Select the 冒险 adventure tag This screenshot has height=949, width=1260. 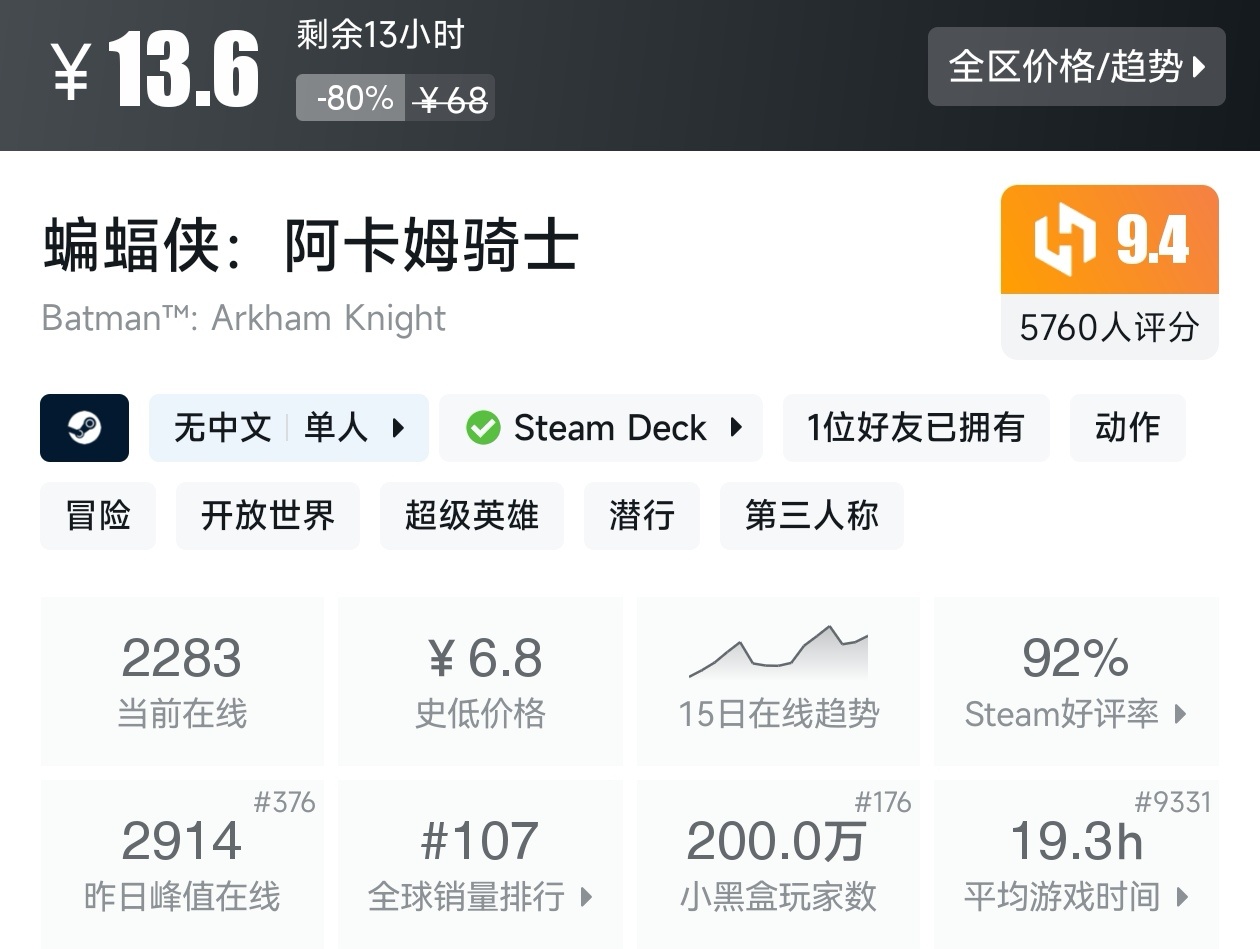[x=98, y=516]
